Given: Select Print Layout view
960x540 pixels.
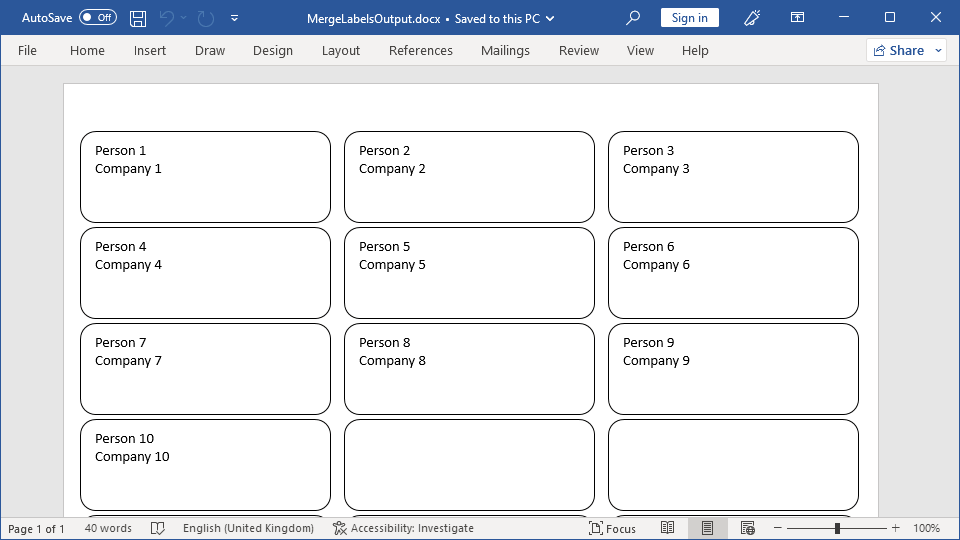Looking at the screenshot, I should click(x=707, y=528).
